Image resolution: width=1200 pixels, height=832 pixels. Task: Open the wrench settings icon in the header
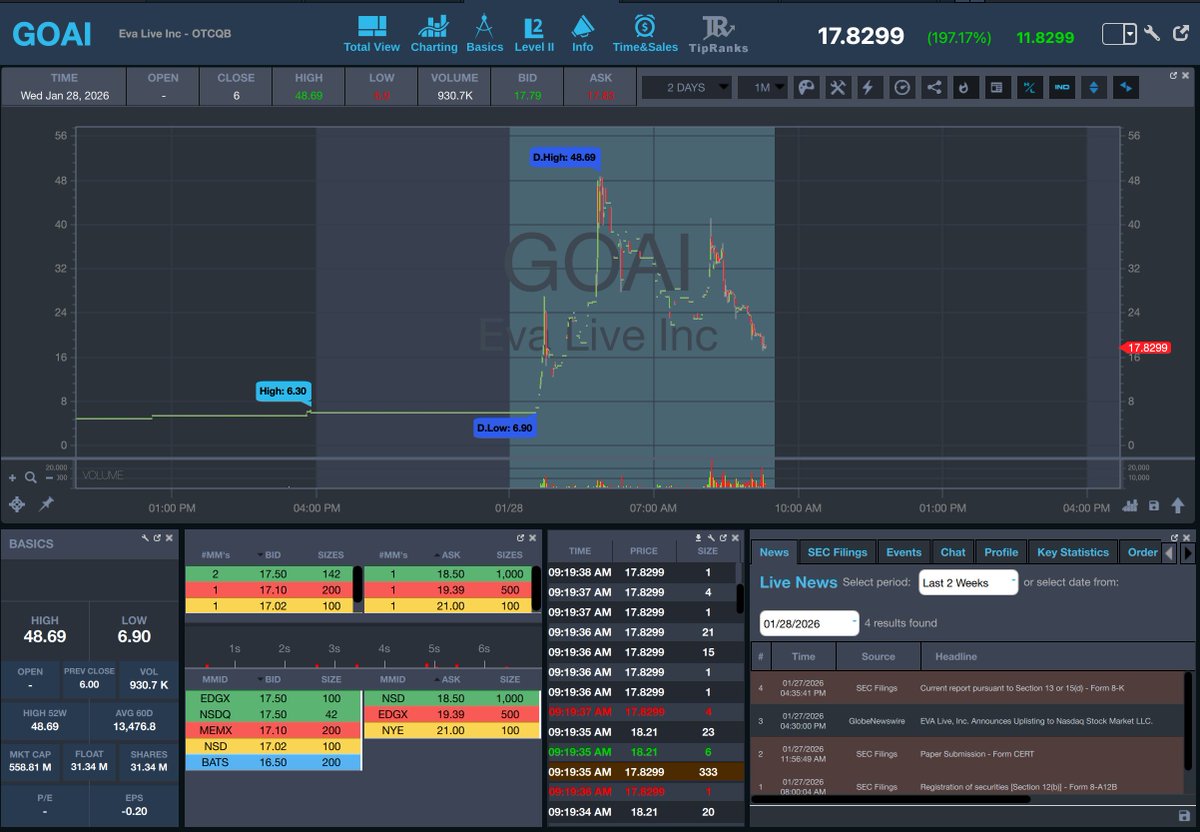click(x=1152, y=33)
